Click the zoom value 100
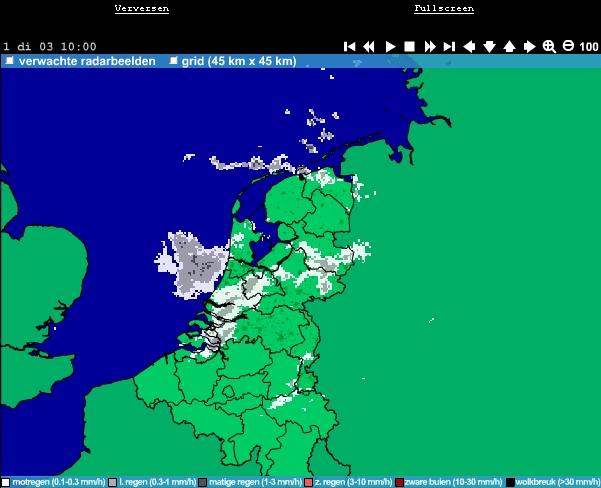The image size is (601, 488). pyautogui.click(x=589, y=47)
